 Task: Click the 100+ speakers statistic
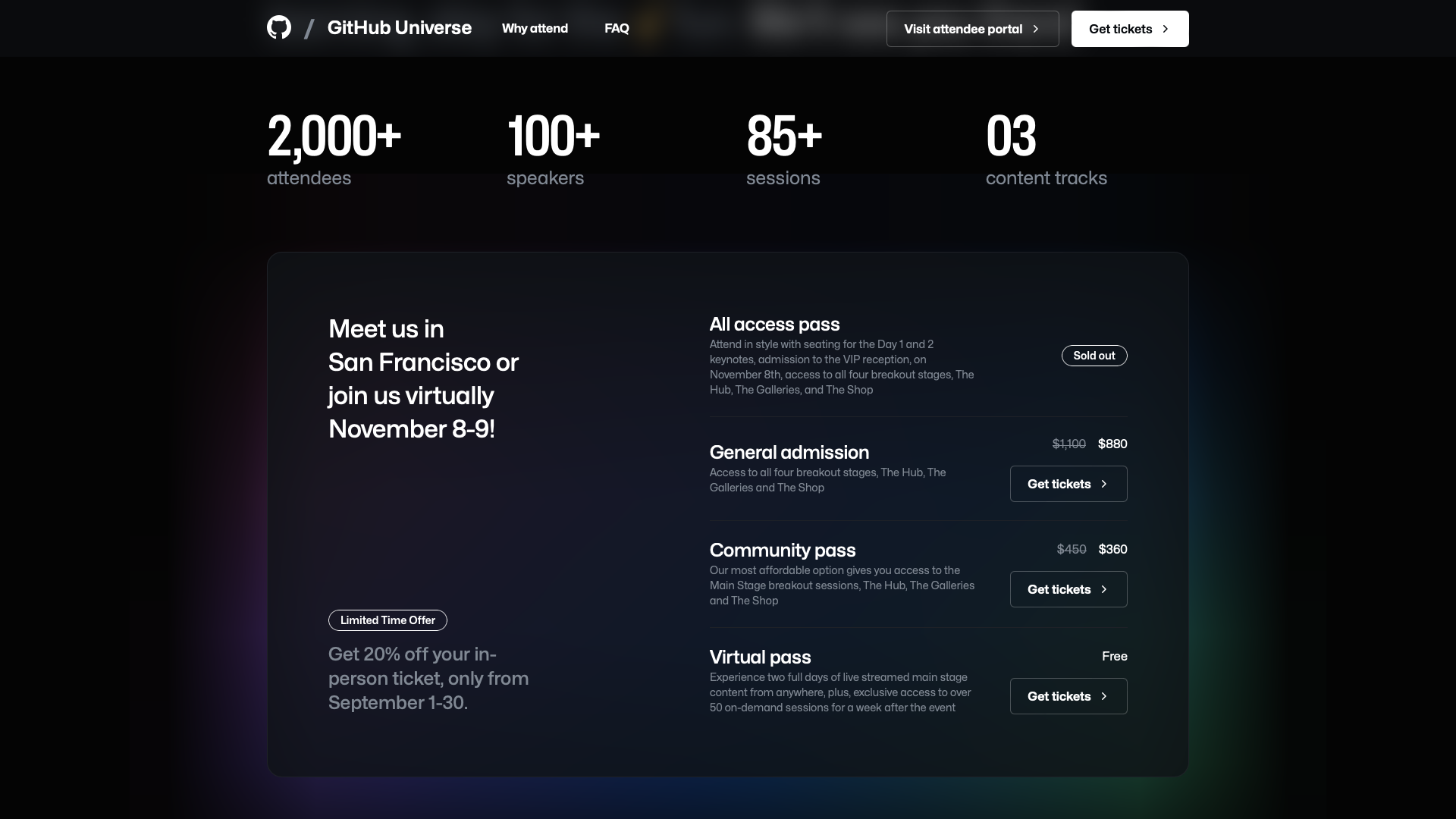554,150
